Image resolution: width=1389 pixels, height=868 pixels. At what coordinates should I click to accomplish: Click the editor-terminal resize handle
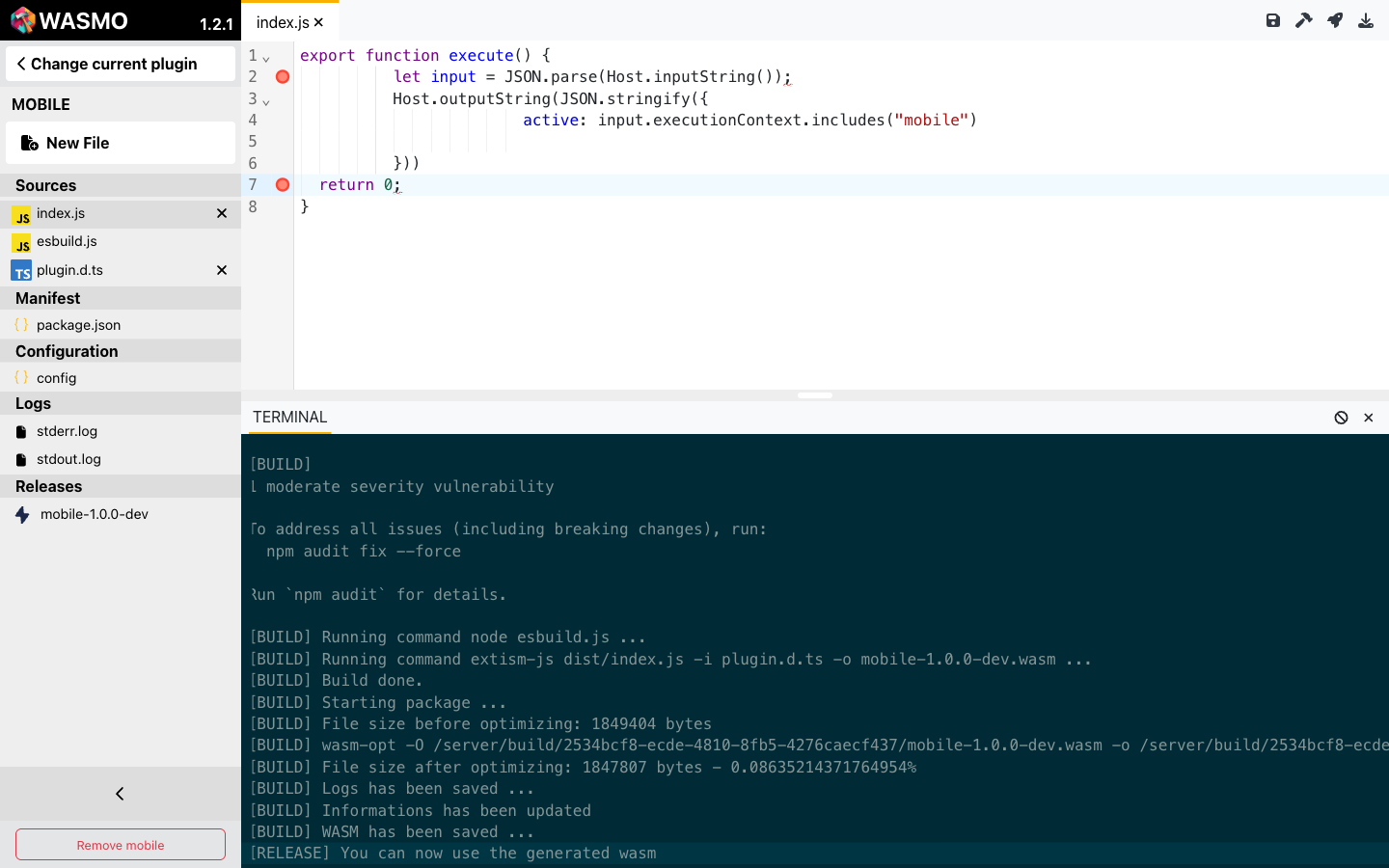814,395
